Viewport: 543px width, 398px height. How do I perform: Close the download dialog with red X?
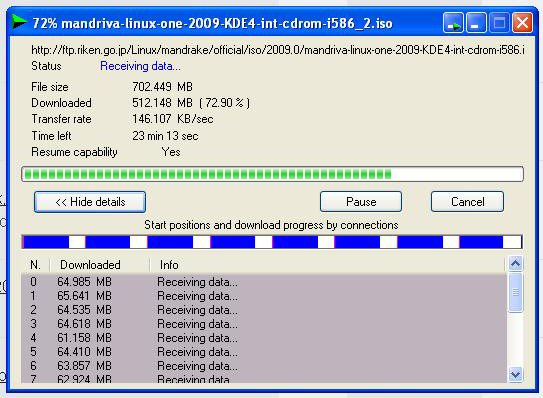click(x=522, y=23)
